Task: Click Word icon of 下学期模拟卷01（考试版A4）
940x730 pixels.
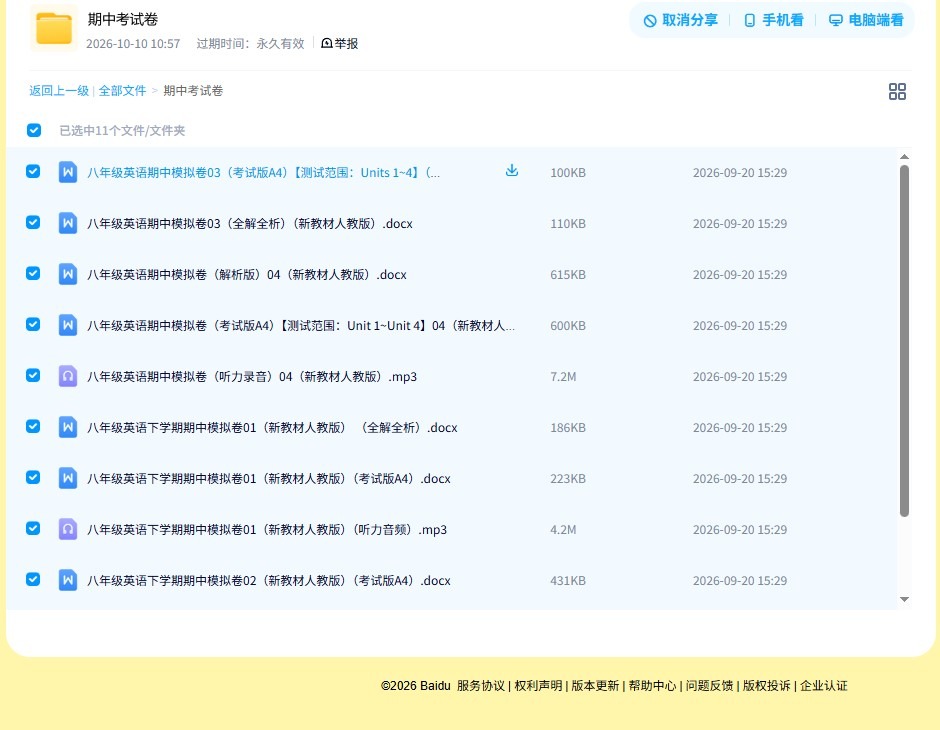Action: (68, 478)
